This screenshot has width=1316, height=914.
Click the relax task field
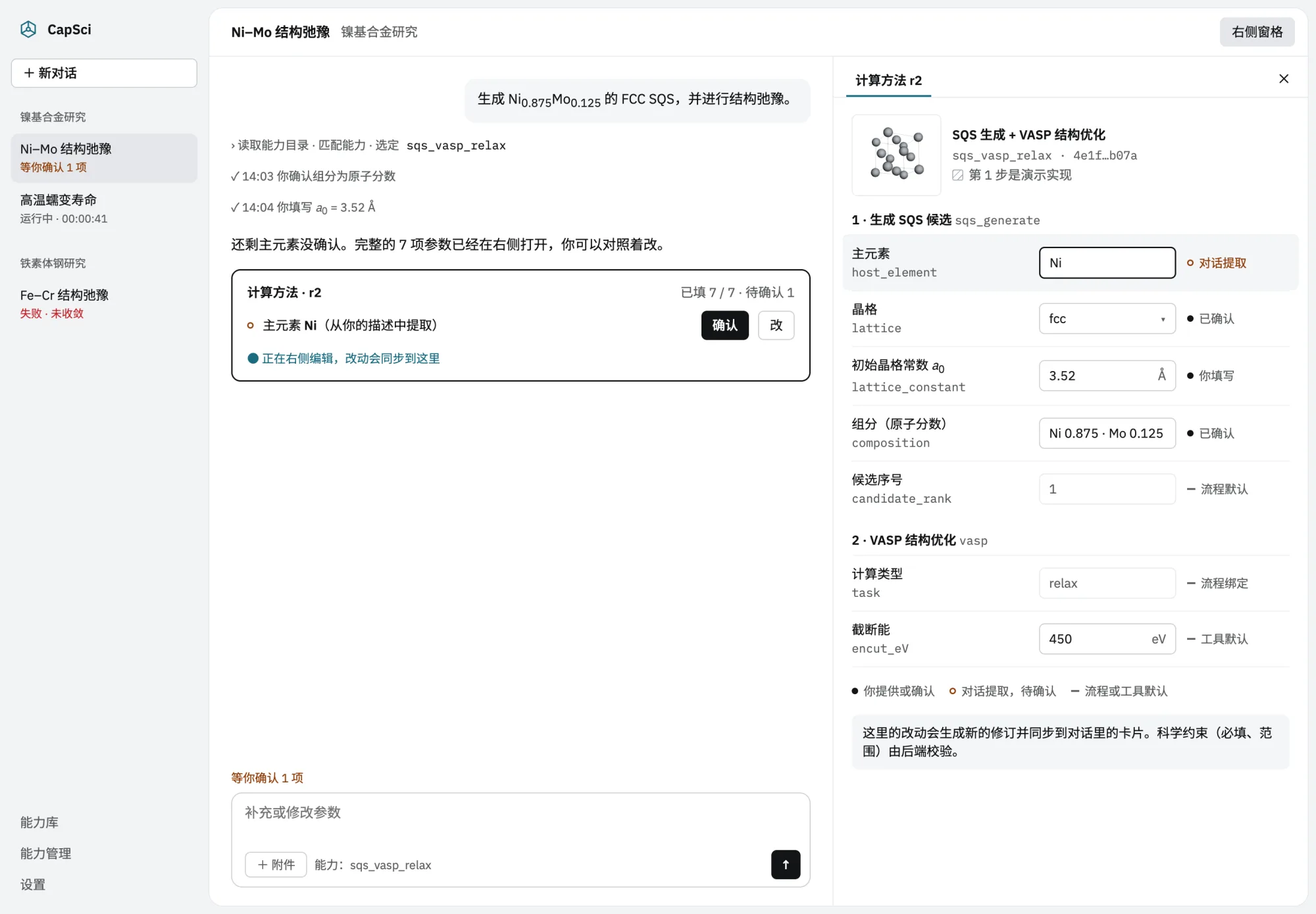1107,583
